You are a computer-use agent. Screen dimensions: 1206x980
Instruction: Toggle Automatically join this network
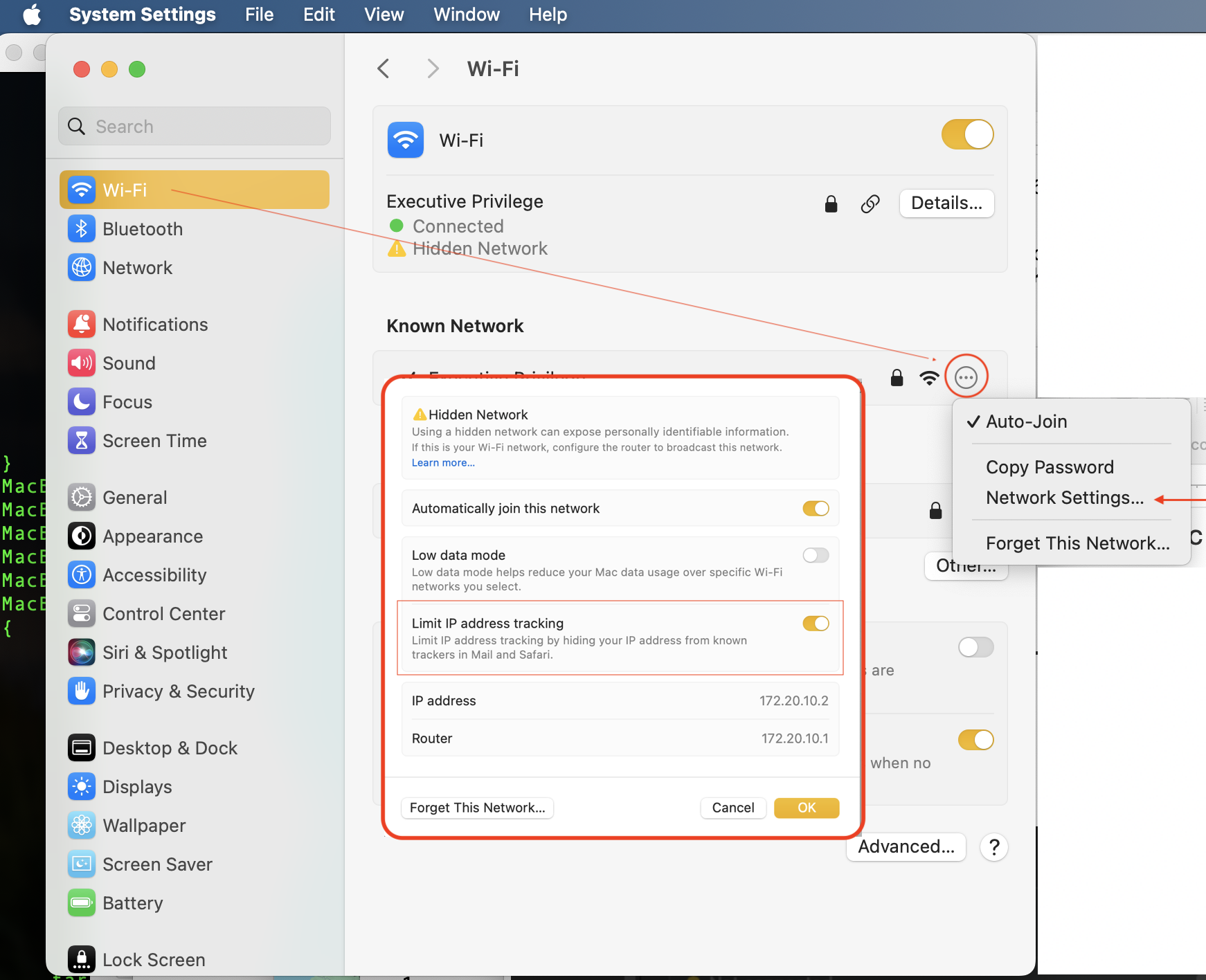(816, 509)
